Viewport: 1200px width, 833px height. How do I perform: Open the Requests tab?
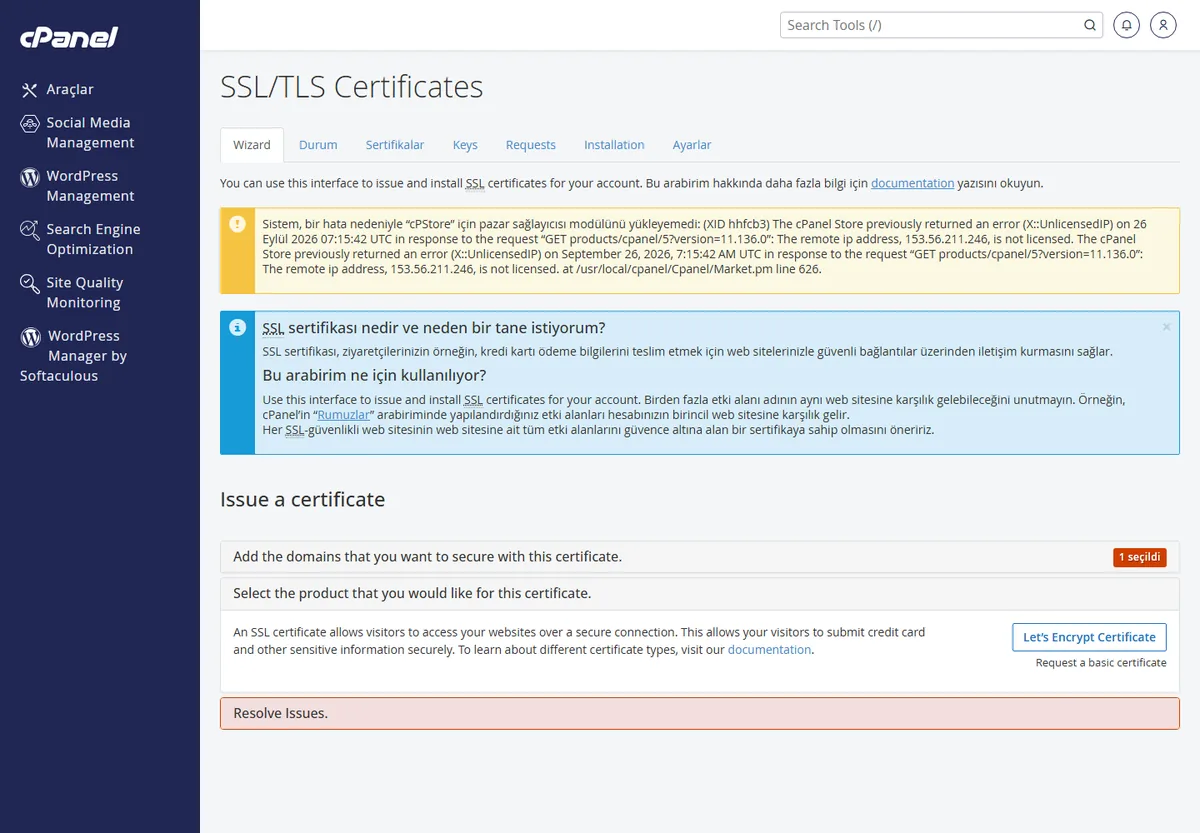[x=531, y=145]
